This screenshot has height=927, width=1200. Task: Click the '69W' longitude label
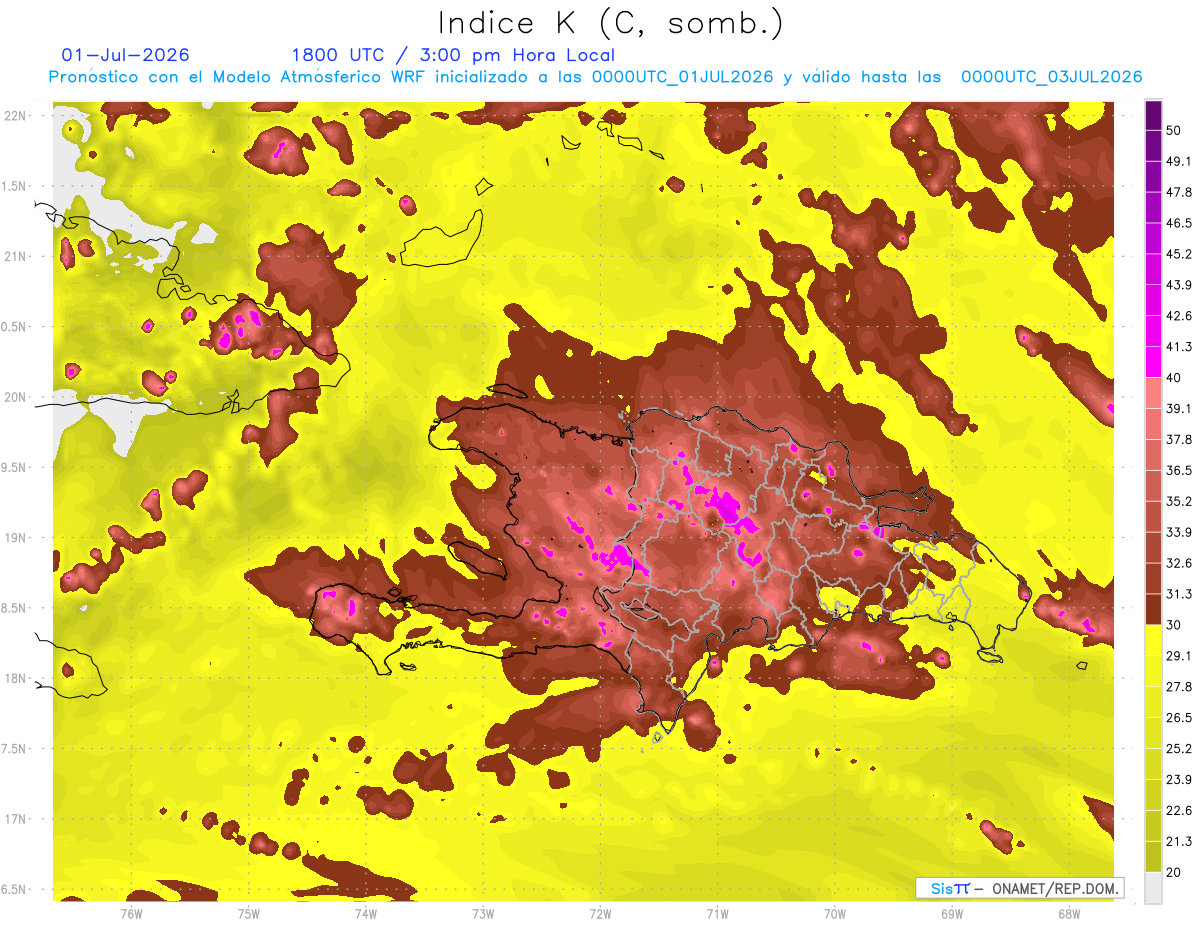click(952, 914)
